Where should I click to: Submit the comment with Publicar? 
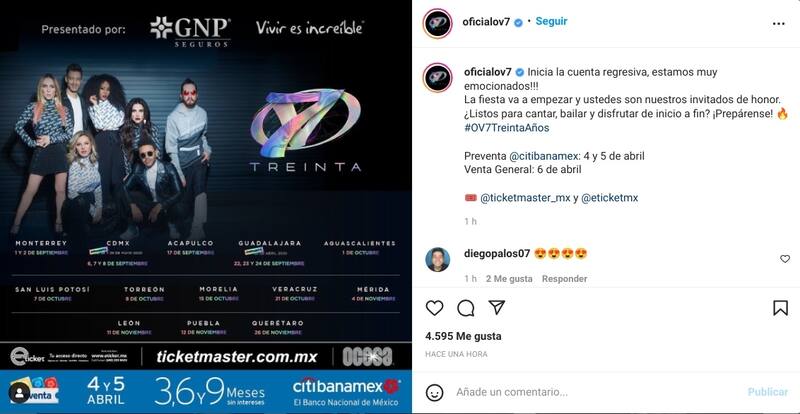768,392
